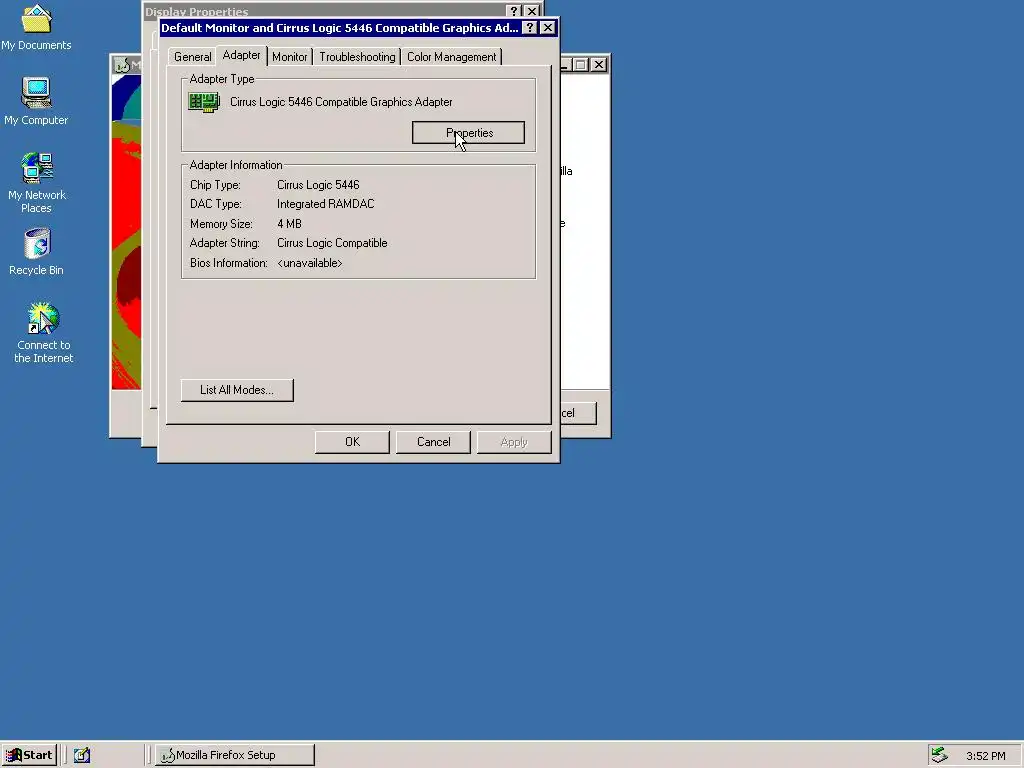
Task: Click the colorful Firefox Setup banner image
Action: click(126, 232)
